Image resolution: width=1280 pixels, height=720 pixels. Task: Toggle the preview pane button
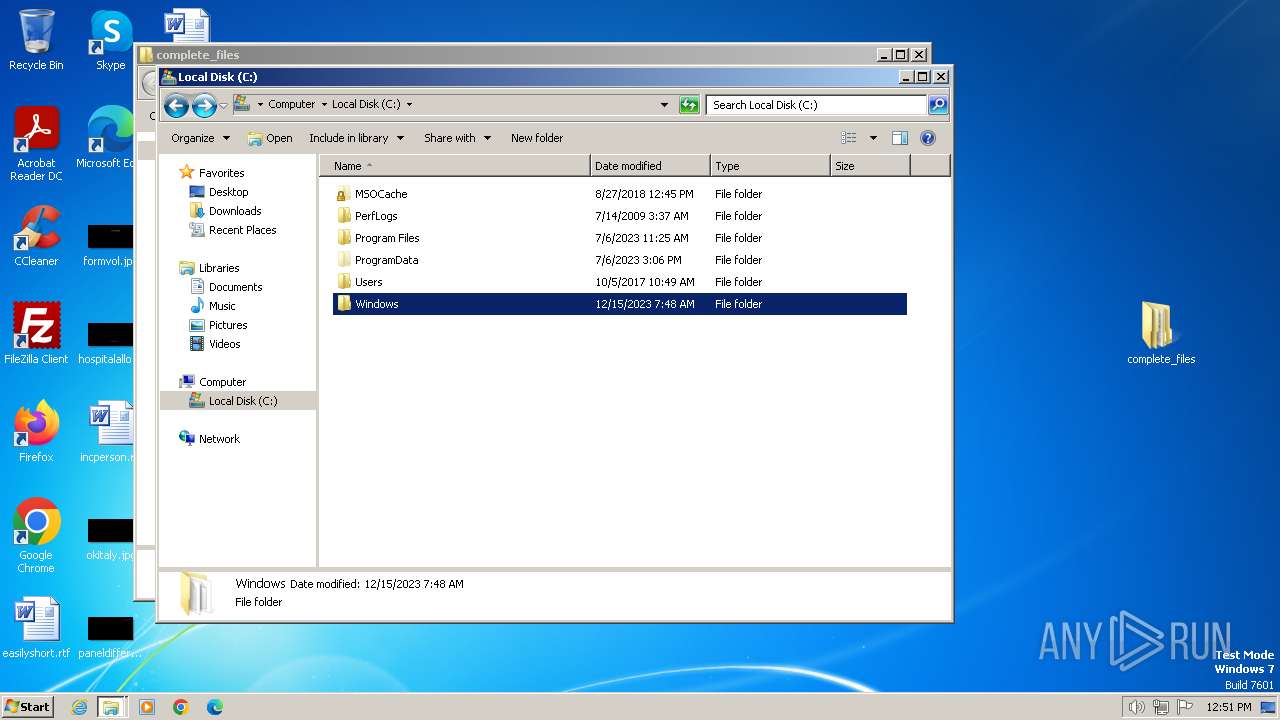coord(900,138)
